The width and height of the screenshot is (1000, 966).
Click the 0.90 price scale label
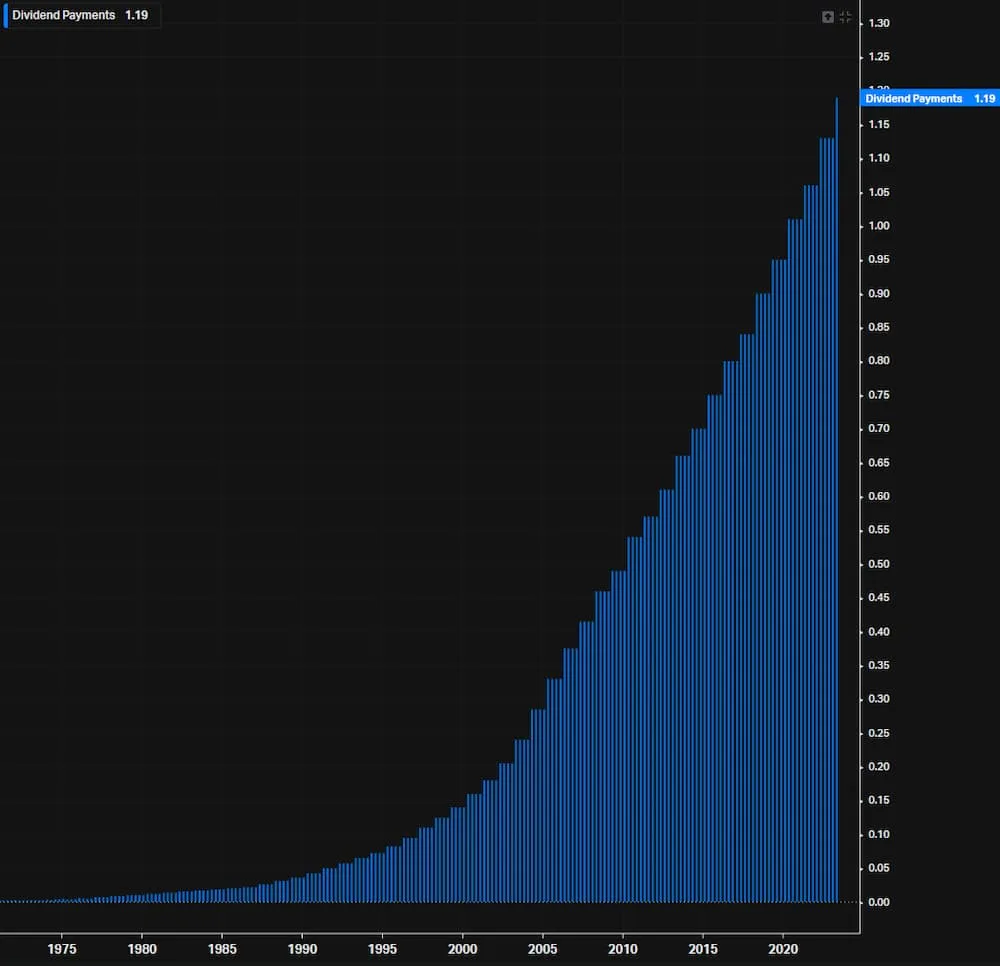[x=879, y=293]
